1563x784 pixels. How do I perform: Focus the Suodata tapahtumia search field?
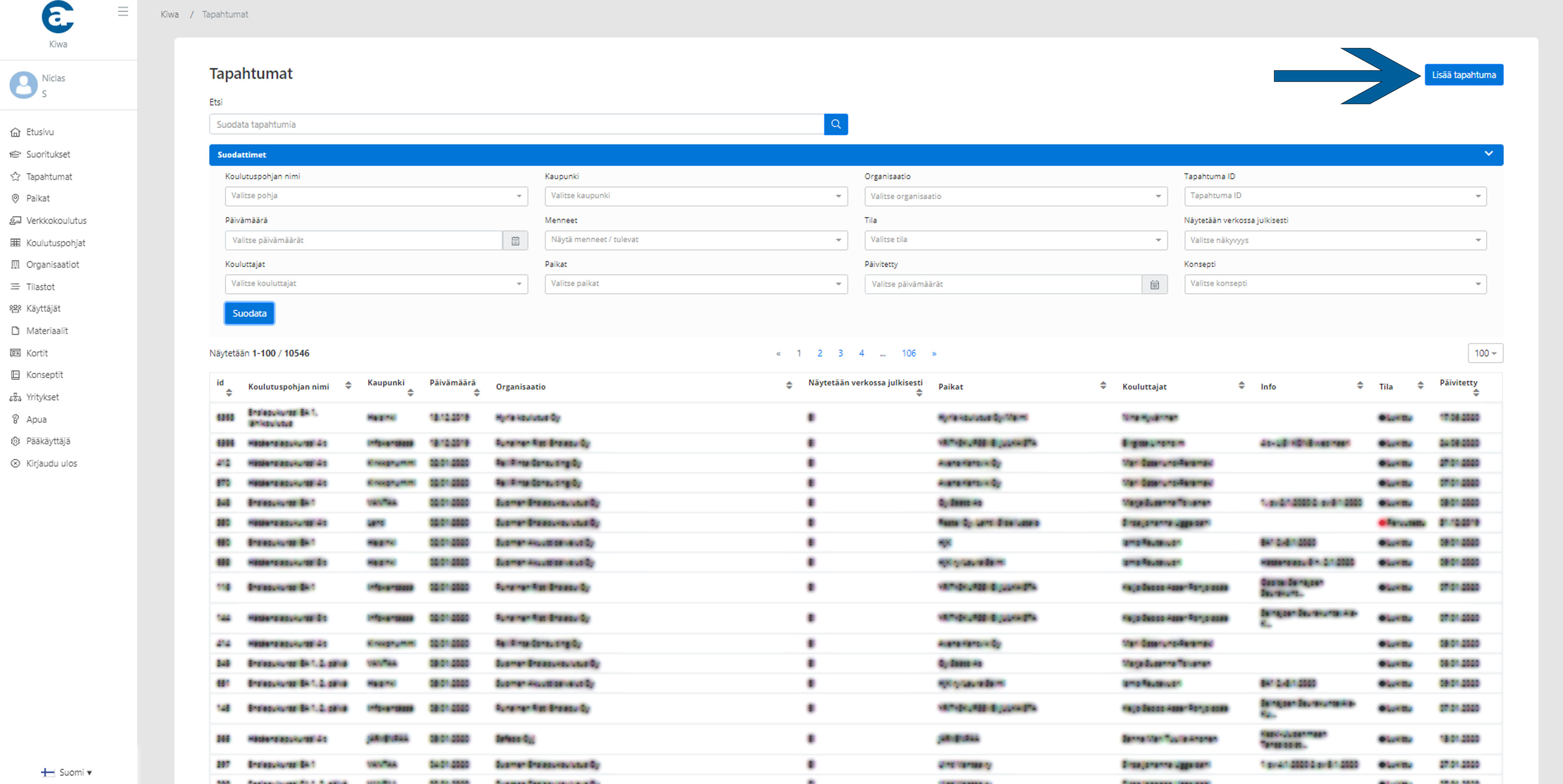[x=516, y=124]
